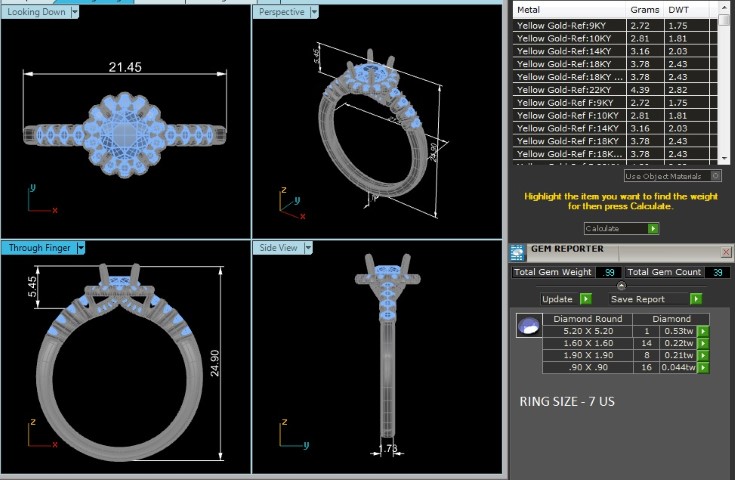Screen dimensions: 735x480
Task: Click the scroll-up arrow of the metal list
Action: [724, 7]
